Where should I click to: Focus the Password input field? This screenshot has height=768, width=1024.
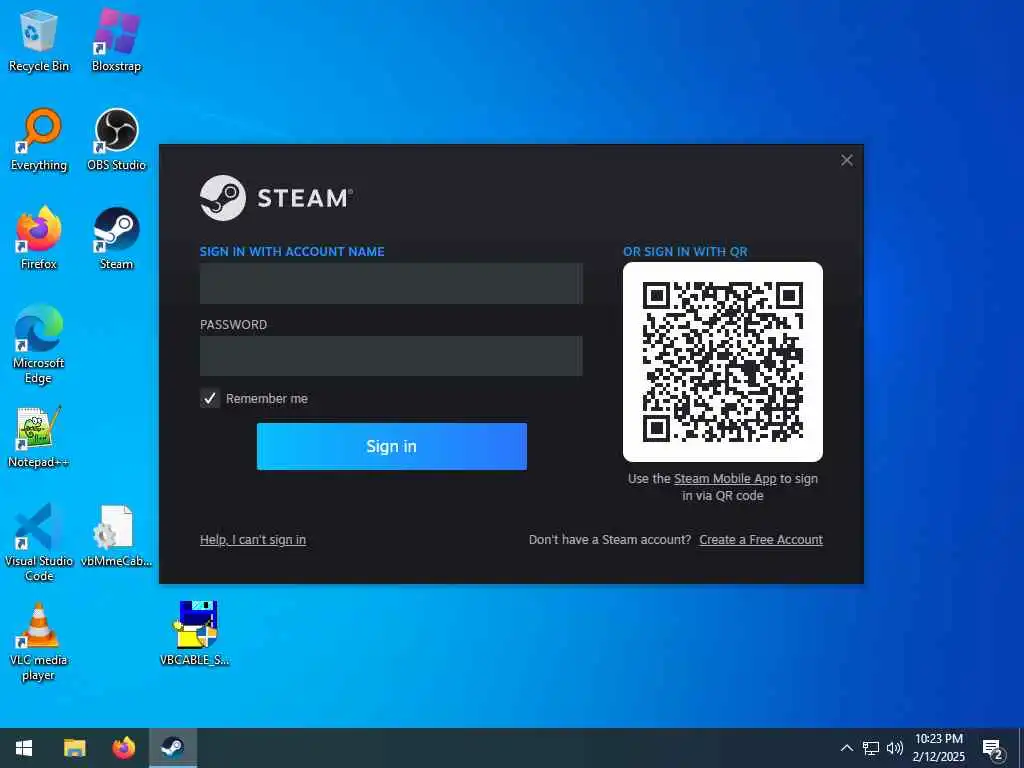tap(391, 356)
